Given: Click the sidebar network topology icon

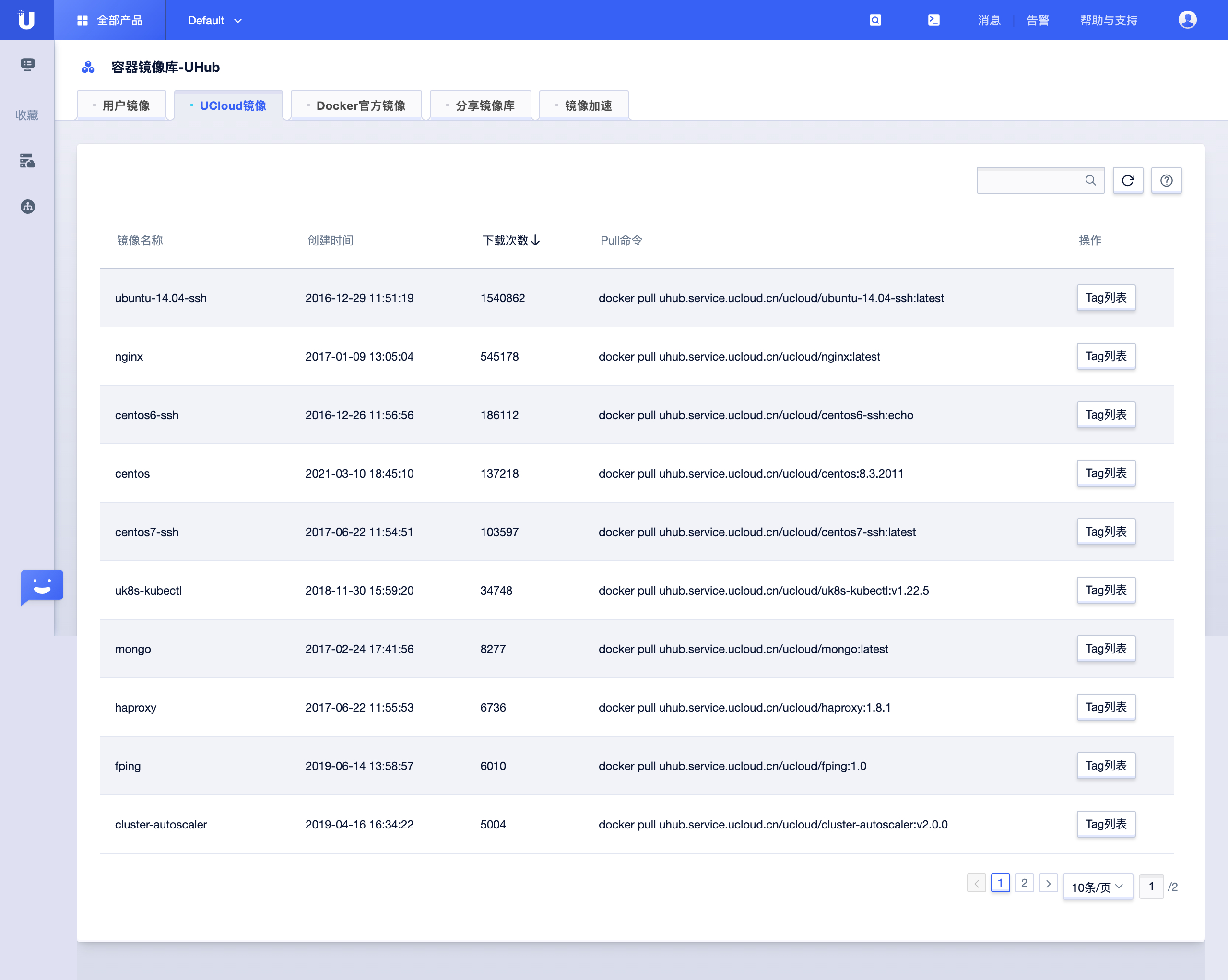Looking at the screenshot, I should pos(27,206).
